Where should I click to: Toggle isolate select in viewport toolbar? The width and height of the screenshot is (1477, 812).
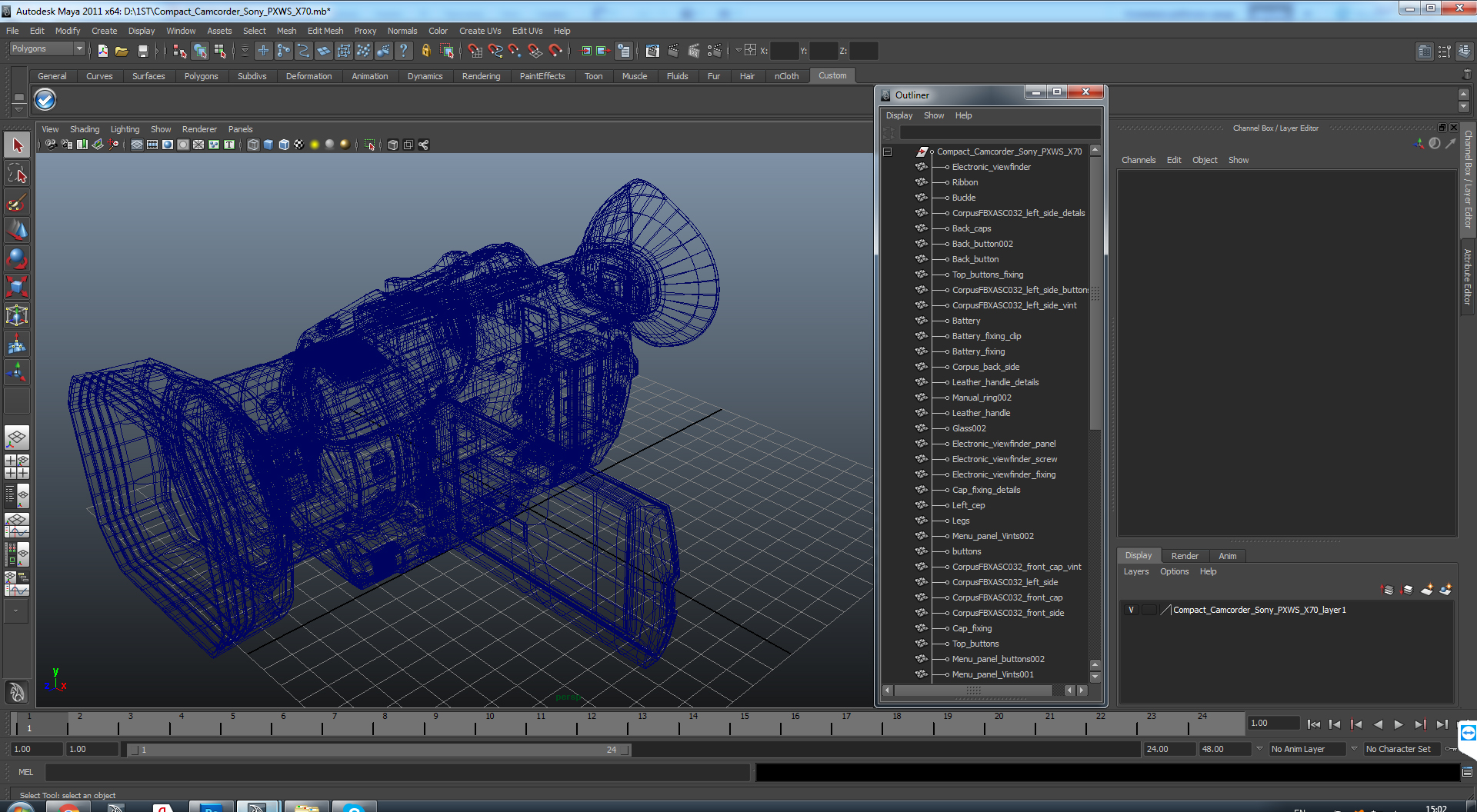point(370,145)
